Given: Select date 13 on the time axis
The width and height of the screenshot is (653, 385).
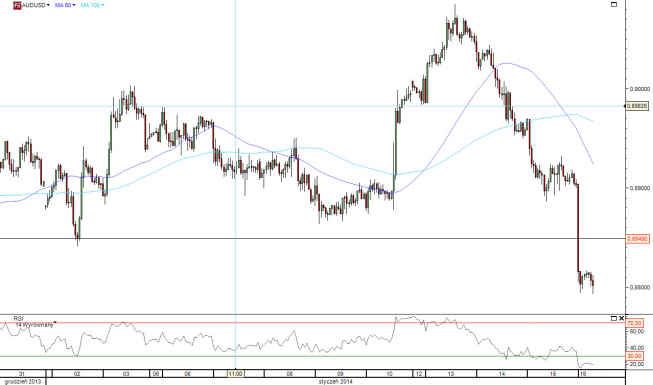Looking at the screenshot, I should (x=451, y=374).
